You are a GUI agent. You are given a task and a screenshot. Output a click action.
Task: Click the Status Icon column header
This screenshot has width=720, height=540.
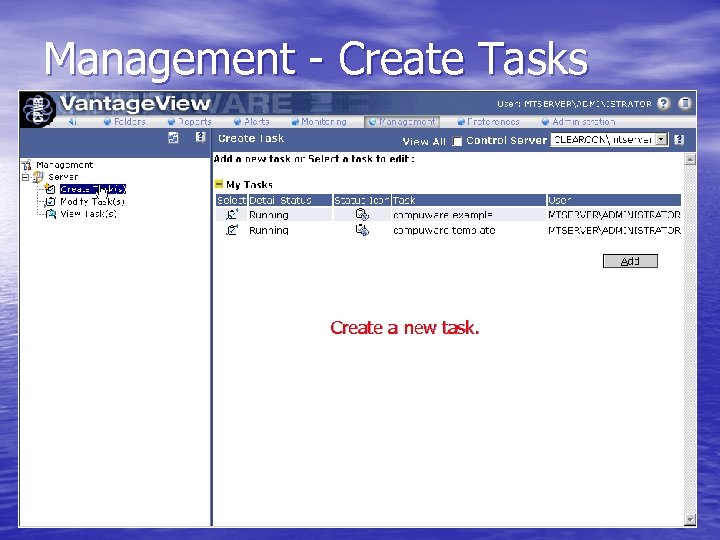362,200
